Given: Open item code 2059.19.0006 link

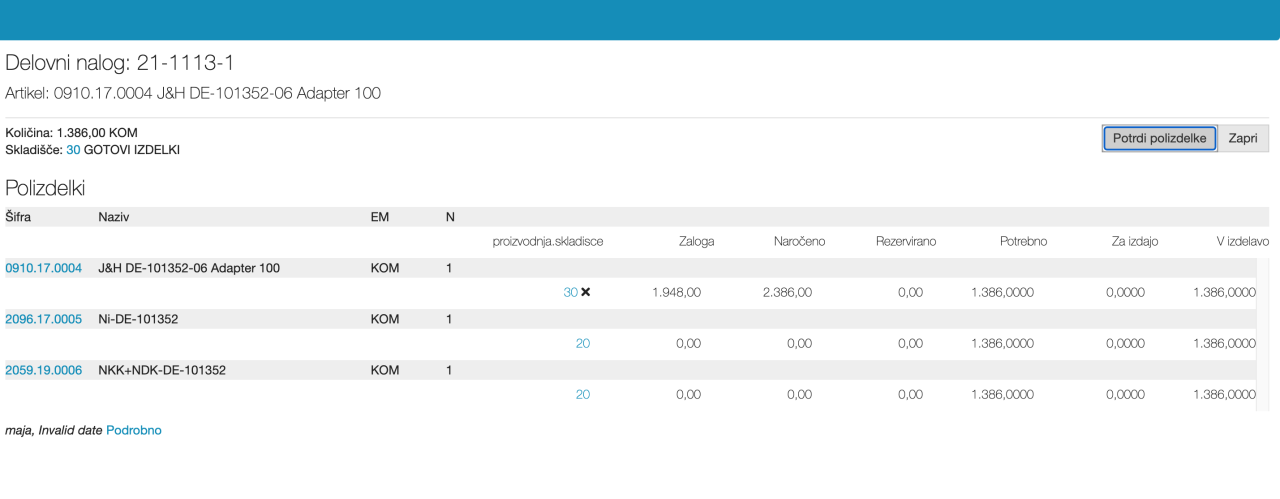Looking at the screenshot, I should pos(44,370).
